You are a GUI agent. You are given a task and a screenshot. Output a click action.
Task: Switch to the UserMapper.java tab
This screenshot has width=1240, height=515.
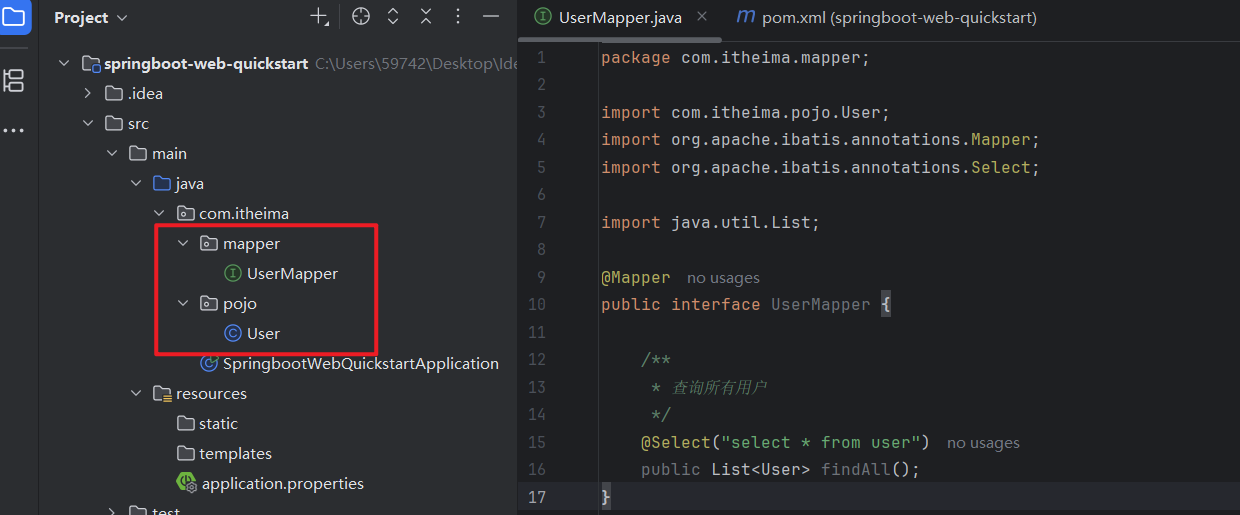[x=620, y=17]
